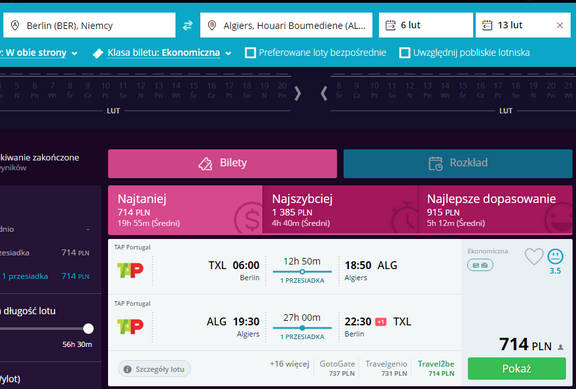Enable Uwzględnij pobliskie lotniska checkbox
Screen dimensions: 576x389
404,53
